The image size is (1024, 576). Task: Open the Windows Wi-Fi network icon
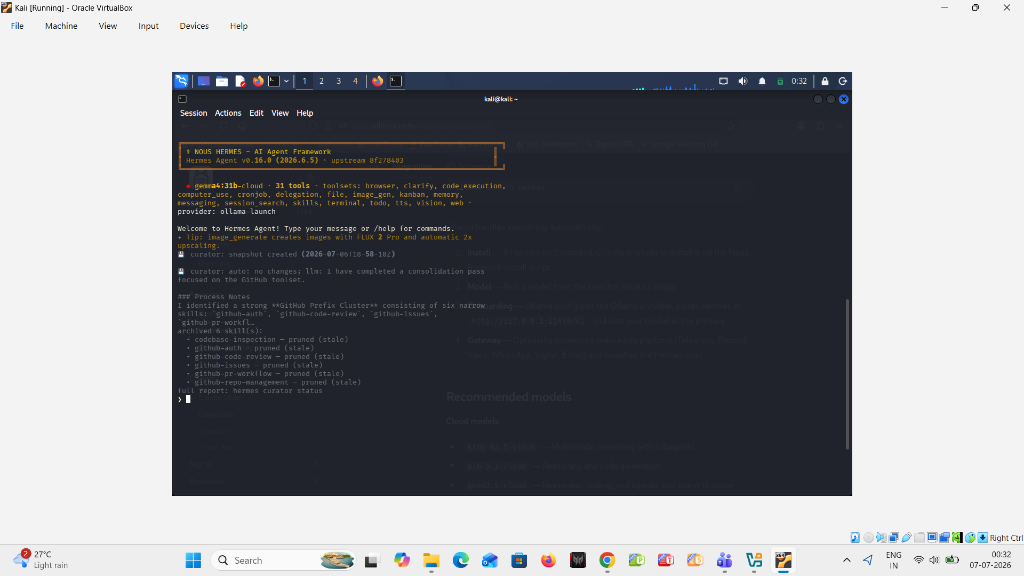click(x=919, y=560)
